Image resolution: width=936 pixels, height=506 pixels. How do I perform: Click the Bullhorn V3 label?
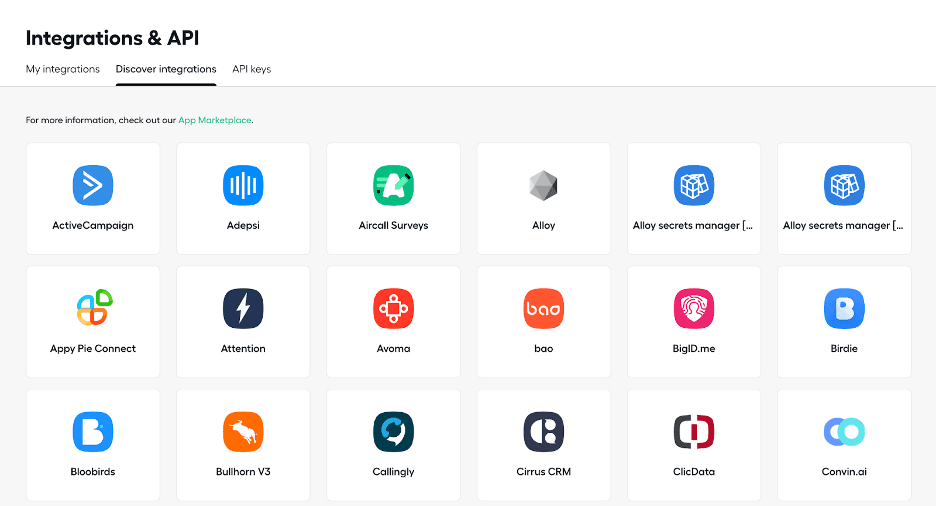(x=243, y=472)
